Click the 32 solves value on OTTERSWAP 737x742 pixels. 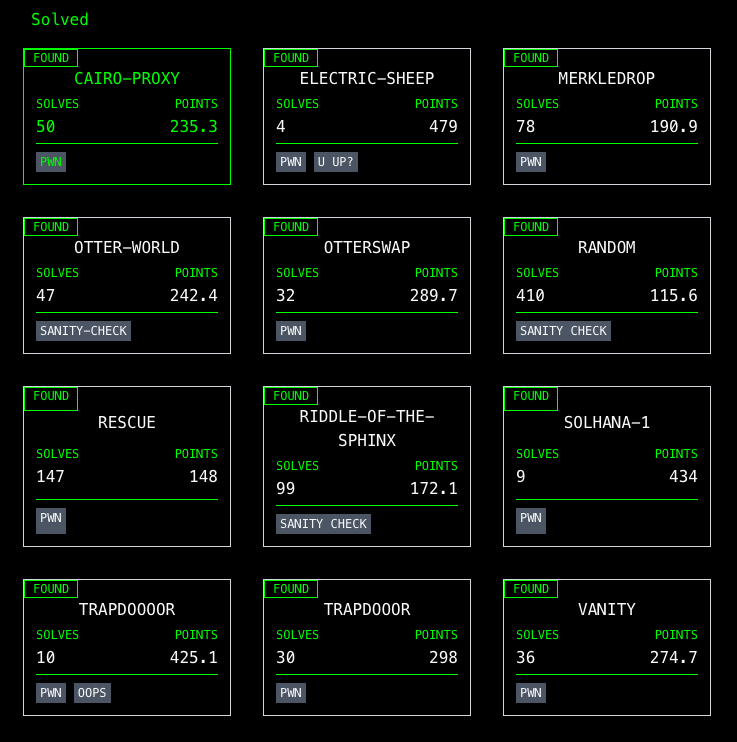286,295
